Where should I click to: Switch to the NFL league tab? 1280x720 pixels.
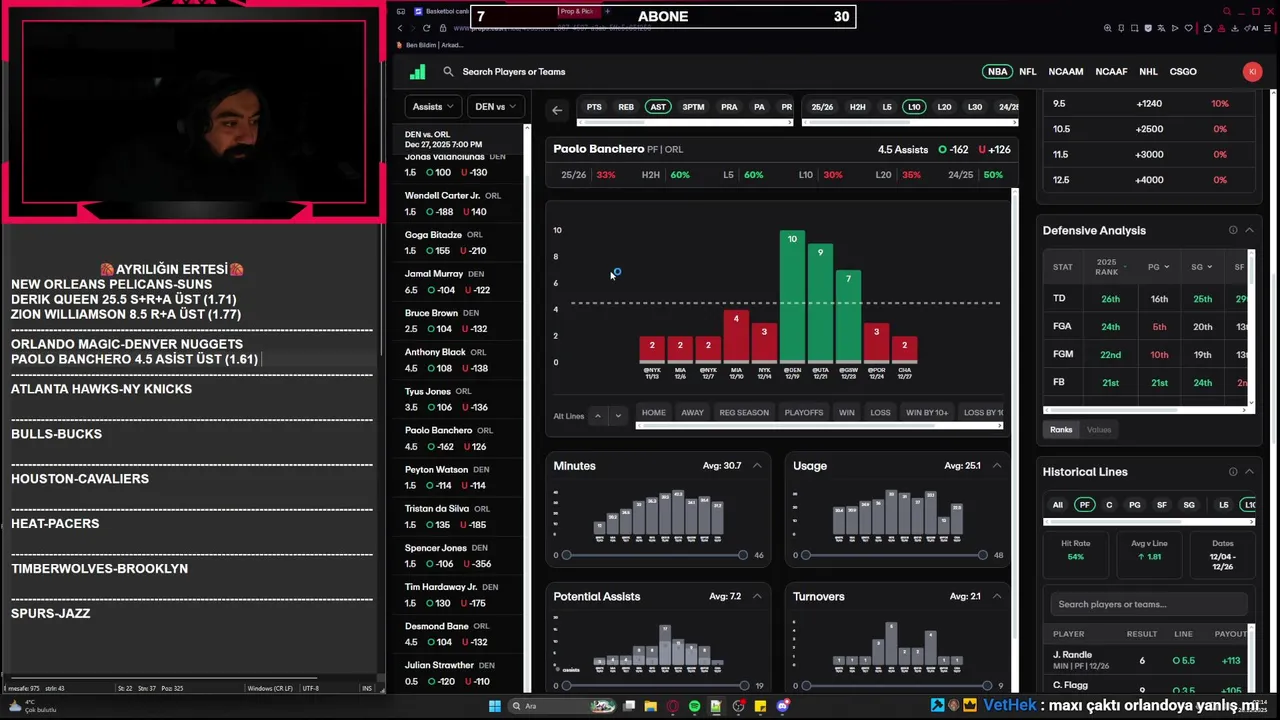click(x=1028, y=72)
